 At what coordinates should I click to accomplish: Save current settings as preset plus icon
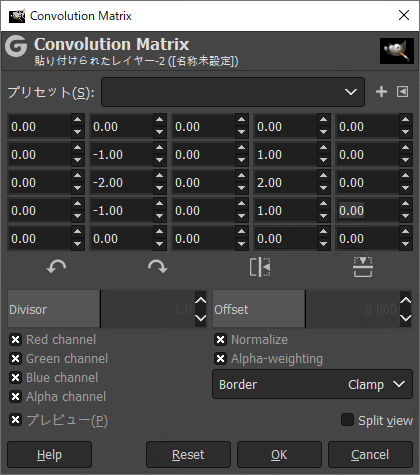coord(381,92)
